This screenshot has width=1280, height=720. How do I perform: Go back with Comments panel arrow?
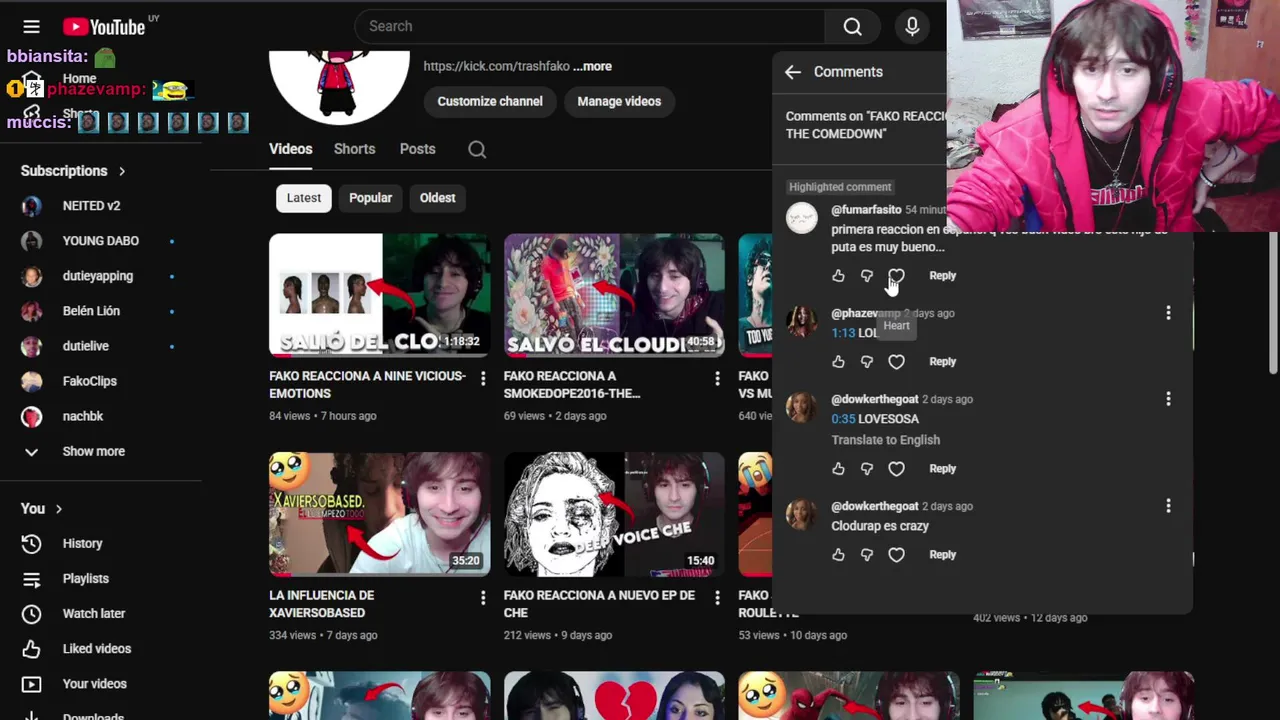(x=793, y=72)
